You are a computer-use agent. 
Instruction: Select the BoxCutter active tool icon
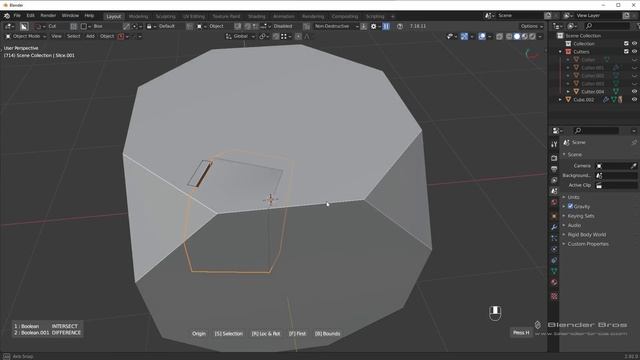click(x=24, y=26)
